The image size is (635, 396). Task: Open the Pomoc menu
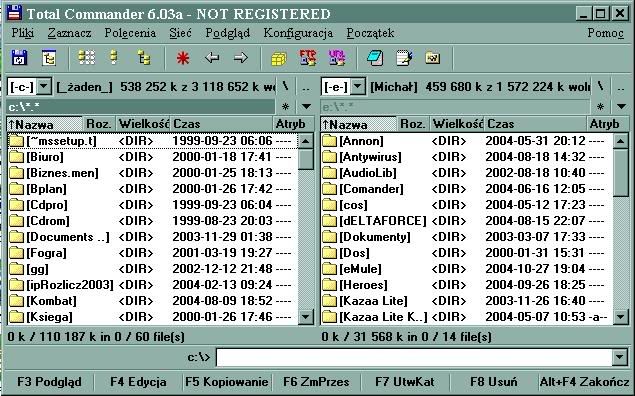(x=605, y=33)
